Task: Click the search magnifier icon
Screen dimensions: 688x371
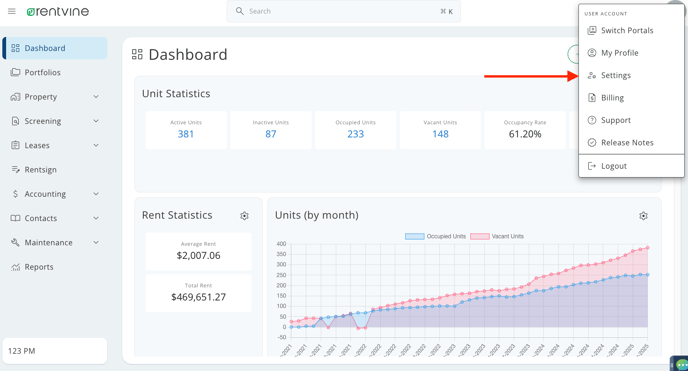Action: 240,11
